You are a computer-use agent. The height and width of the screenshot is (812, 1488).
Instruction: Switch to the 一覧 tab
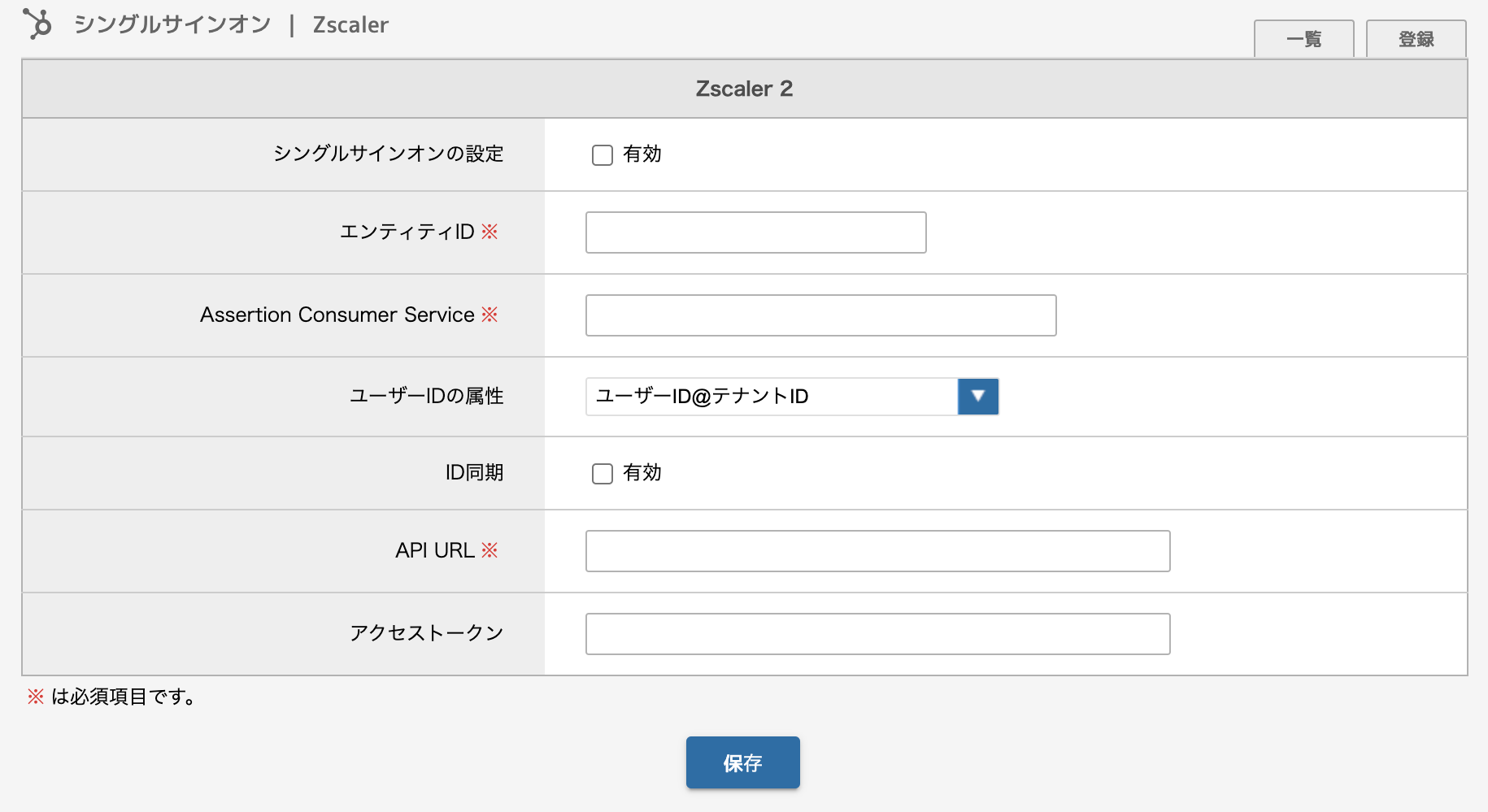tap(1304, 39)
